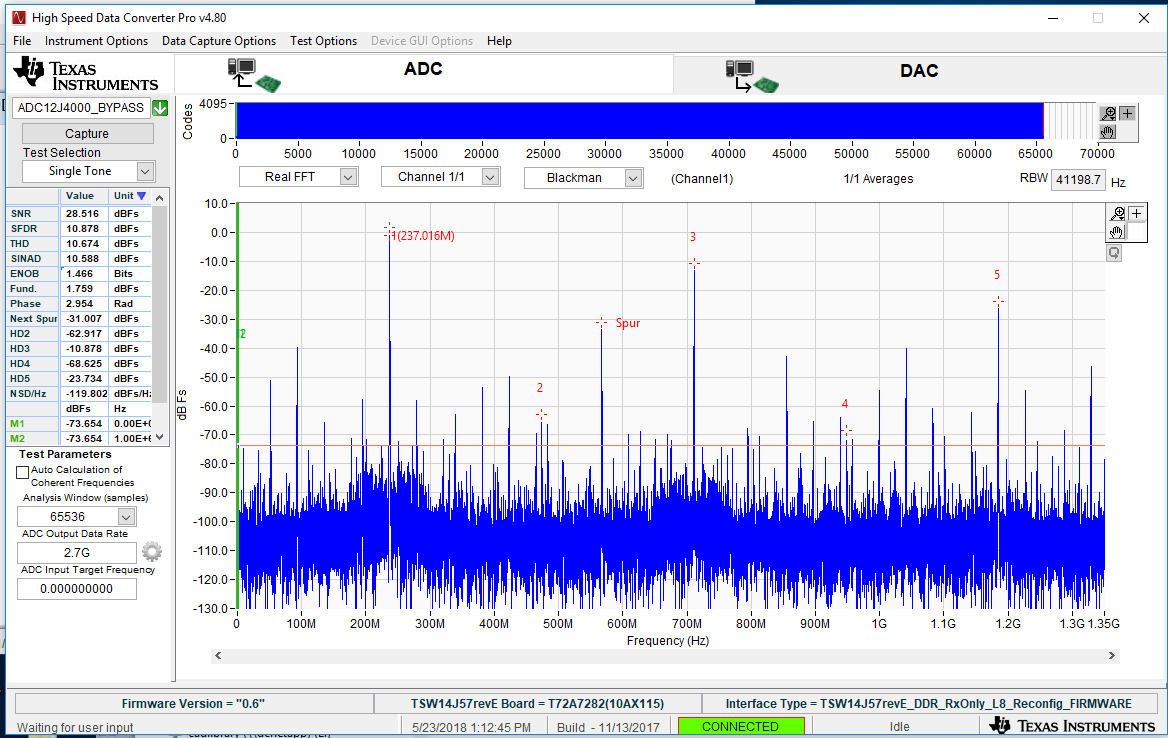Screen dimensions: 1168x738
Task: Open the Blackman window dropdown
Action: [583, 177]
